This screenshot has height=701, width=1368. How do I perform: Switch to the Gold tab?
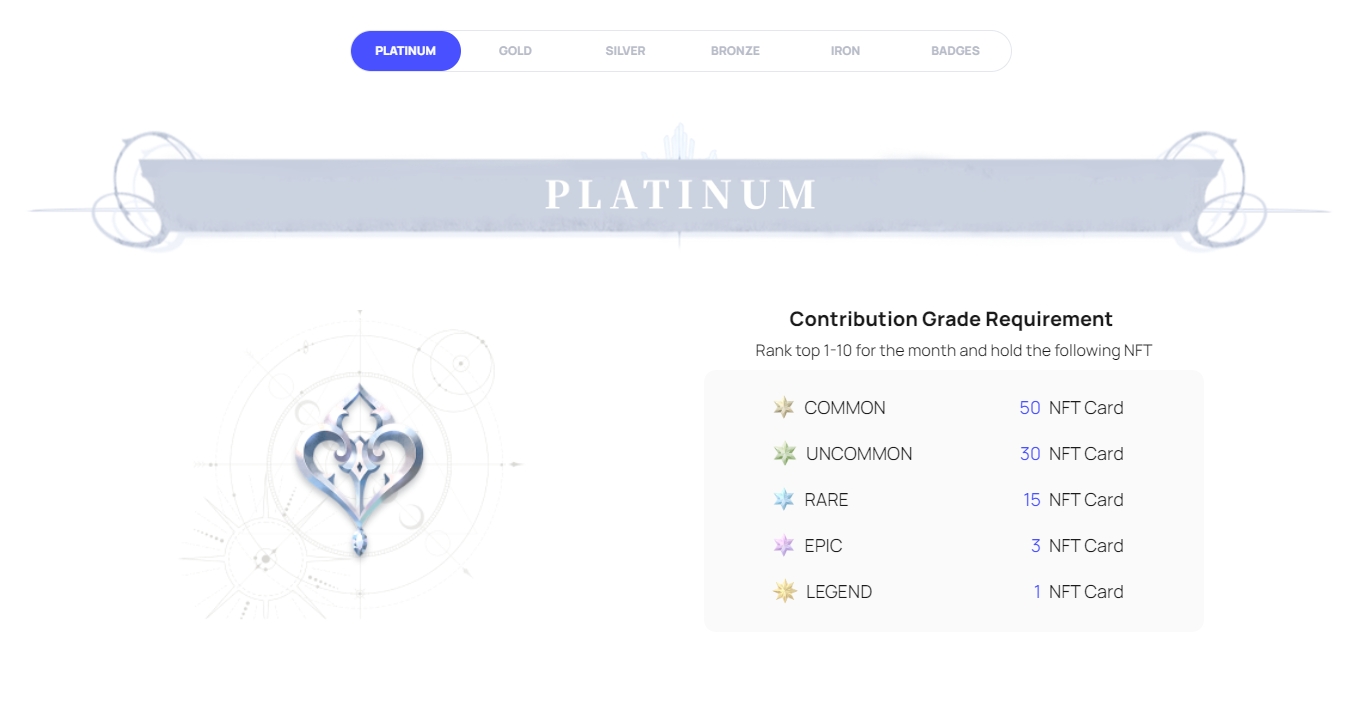(515, 51)
